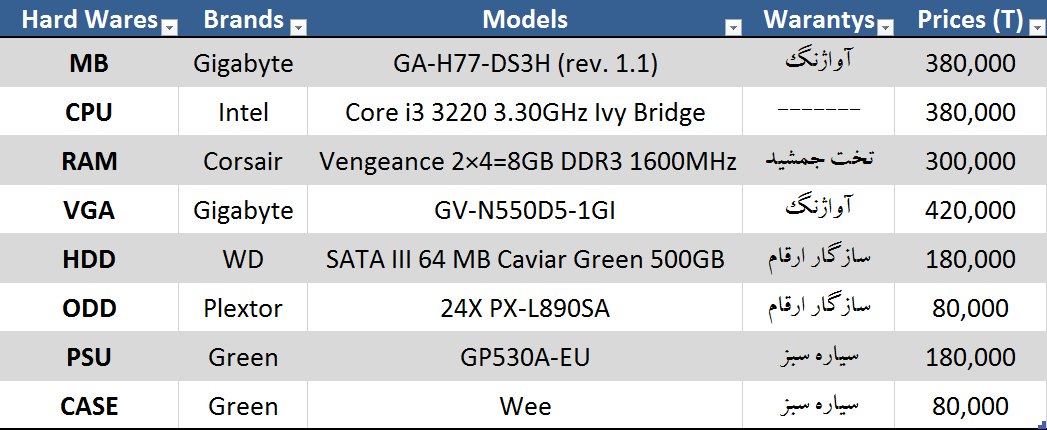Click the 300,000 price cell
The width and height of the screenshot is (1047, 430).
[969, 161]
